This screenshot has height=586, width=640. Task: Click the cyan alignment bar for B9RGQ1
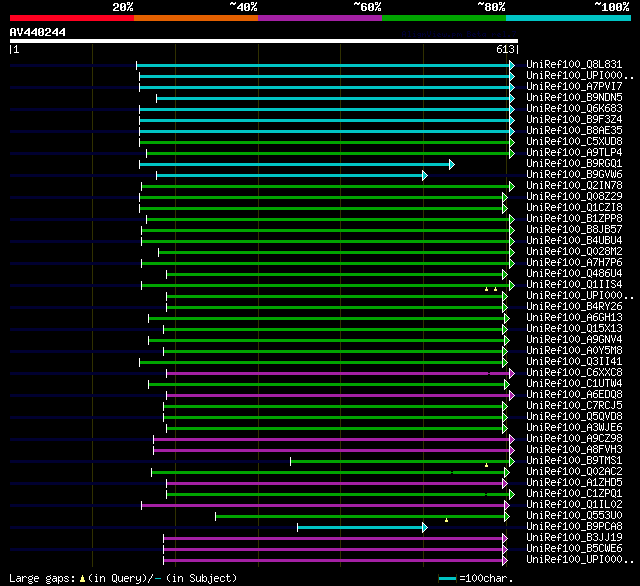click(x=295, y=164)
